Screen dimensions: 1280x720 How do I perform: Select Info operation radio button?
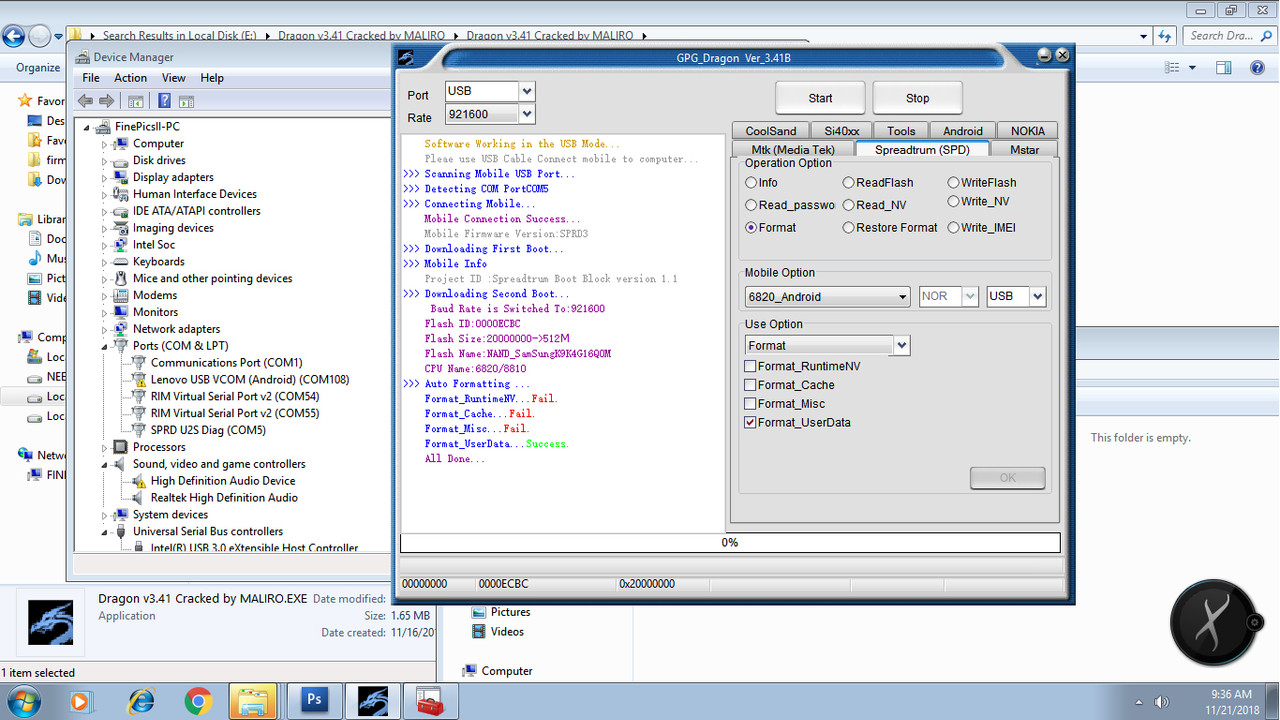pyautogui.click(x=751, y=183)
